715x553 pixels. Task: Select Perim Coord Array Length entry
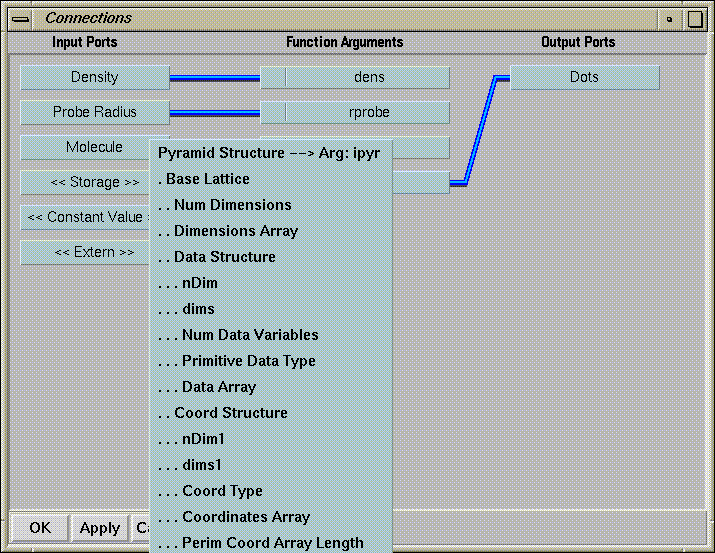click(272, 543)
